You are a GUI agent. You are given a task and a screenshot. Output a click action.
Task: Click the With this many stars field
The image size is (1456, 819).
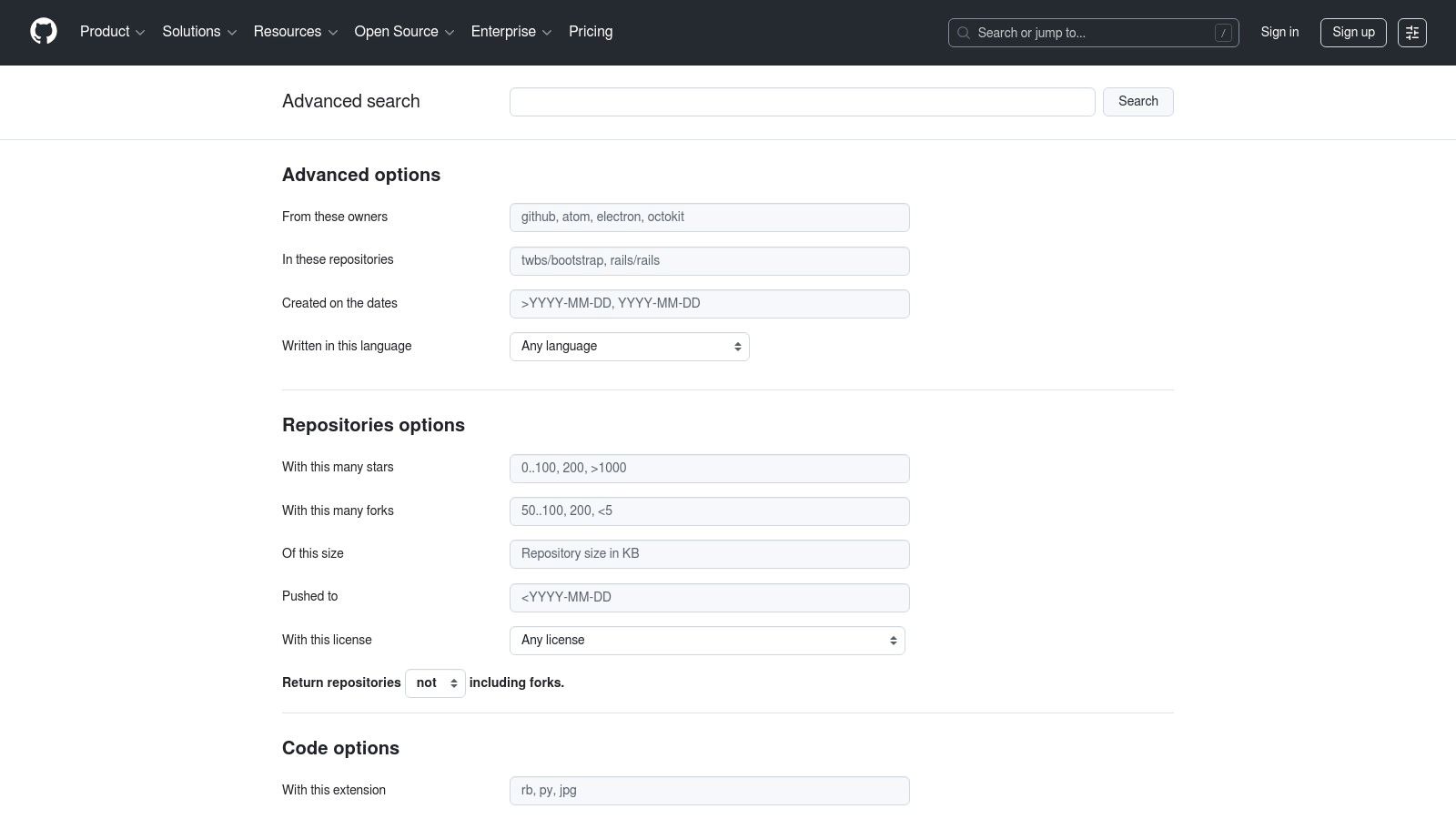point(709,469)
